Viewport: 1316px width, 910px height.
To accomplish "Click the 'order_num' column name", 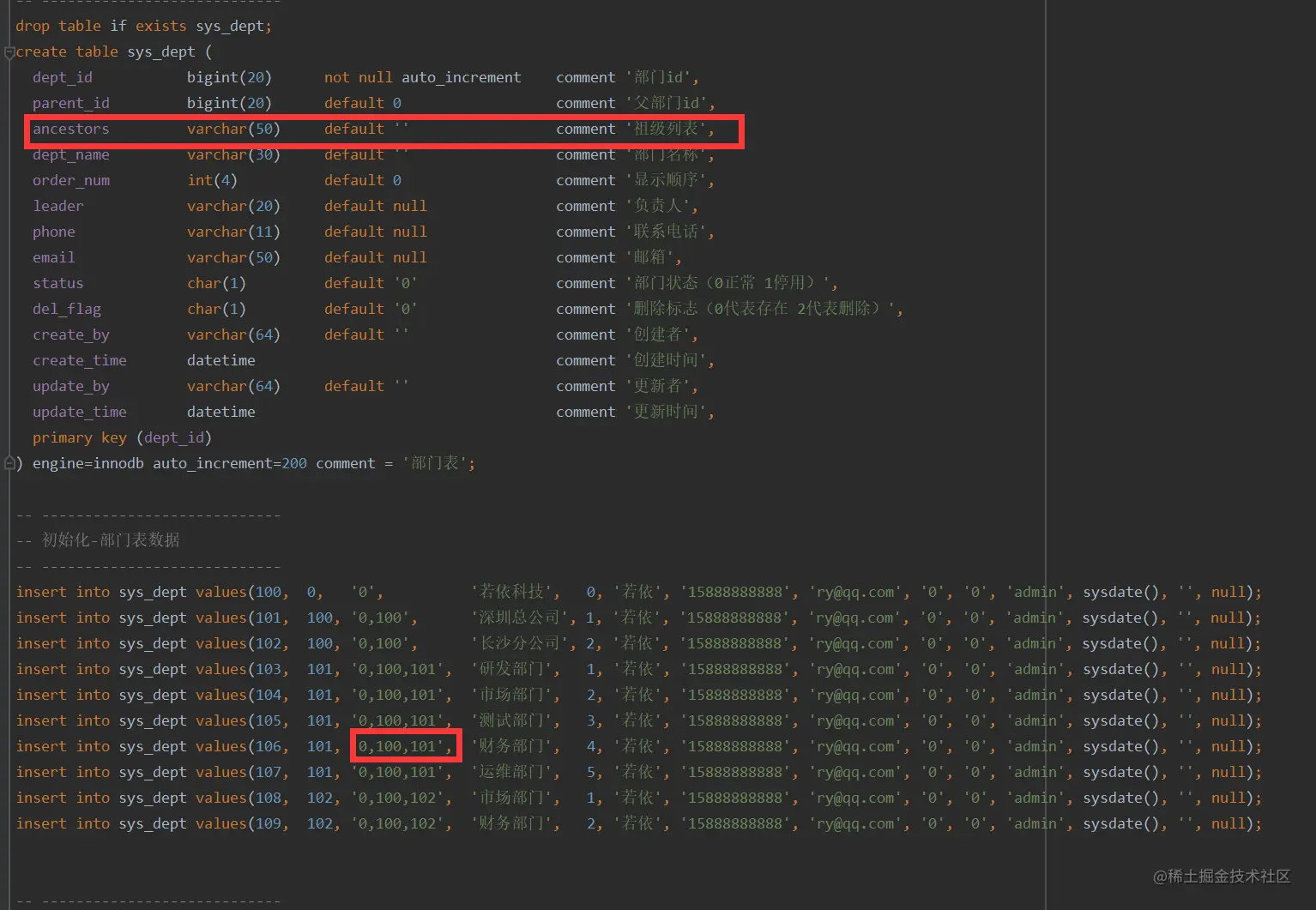I will point(71,180).
